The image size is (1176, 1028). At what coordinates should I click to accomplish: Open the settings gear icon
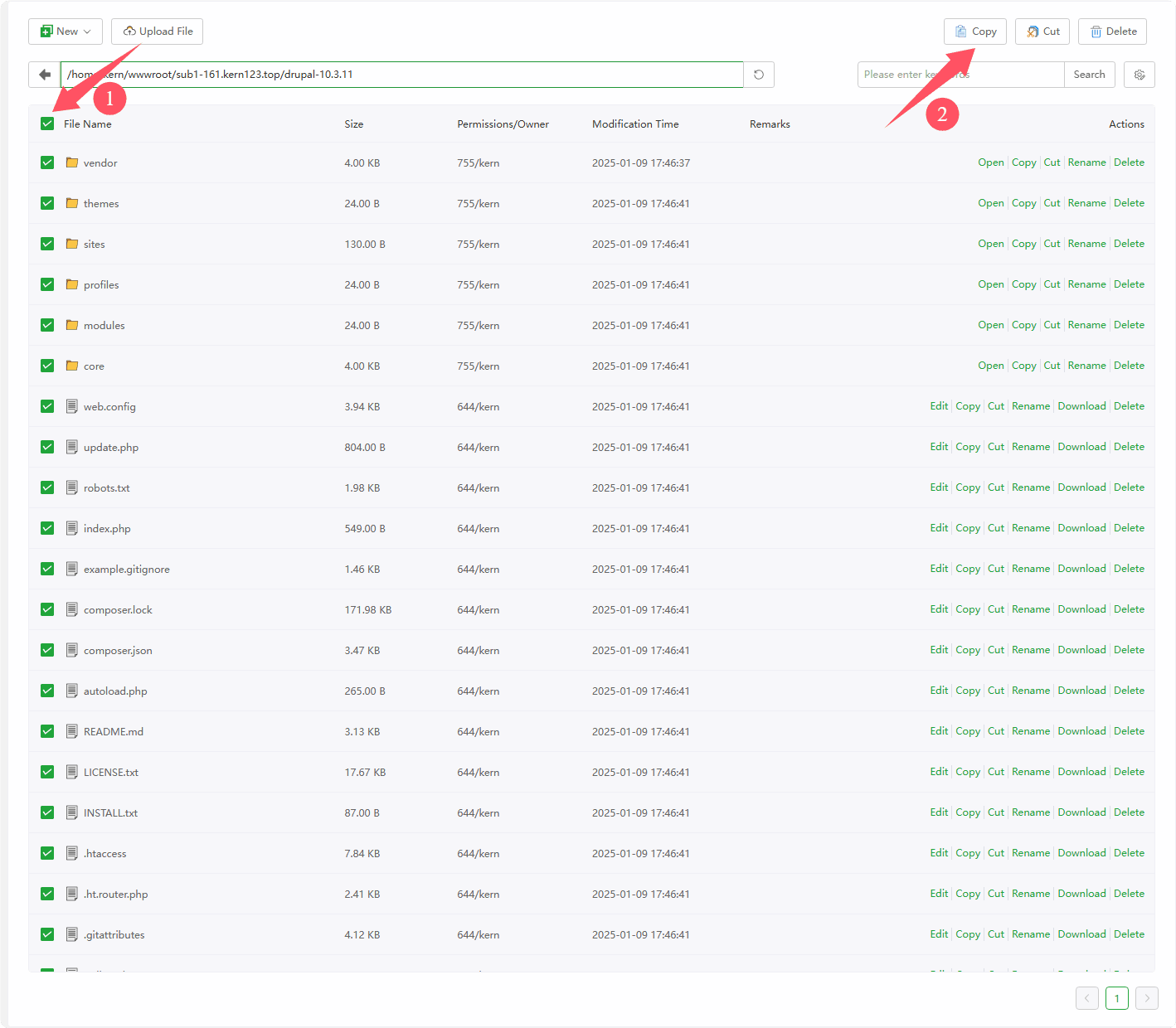pos(1140,75)
